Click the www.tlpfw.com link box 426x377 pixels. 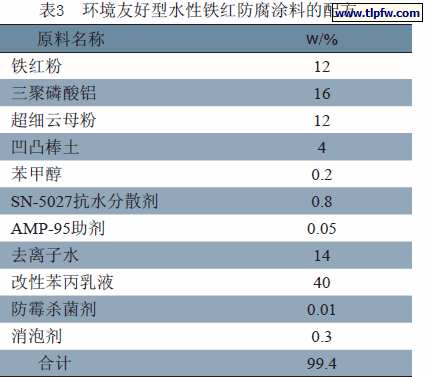click(377, 13)
